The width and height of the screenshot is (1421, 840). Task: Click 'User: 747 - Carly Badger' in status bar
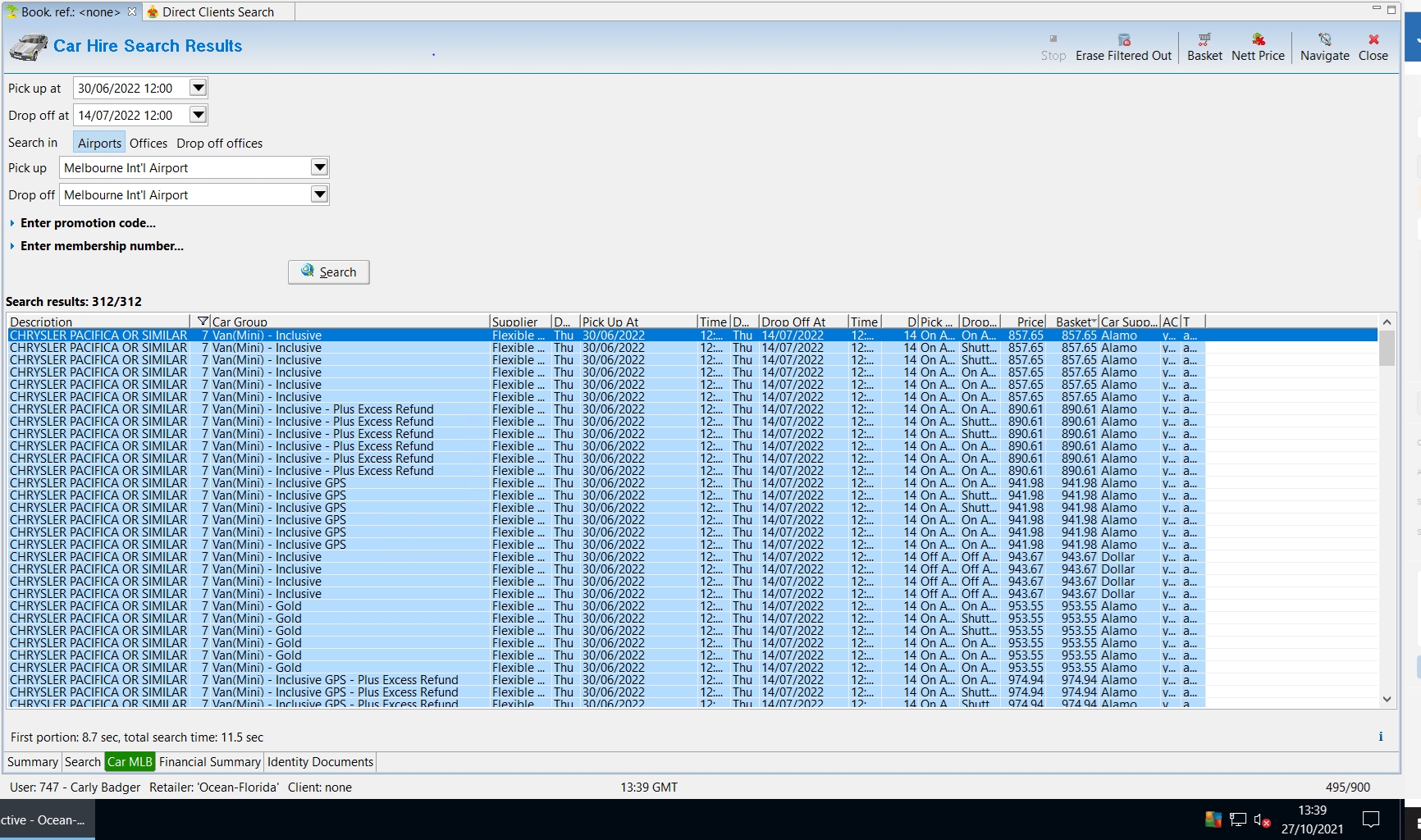tap(75, 787)
